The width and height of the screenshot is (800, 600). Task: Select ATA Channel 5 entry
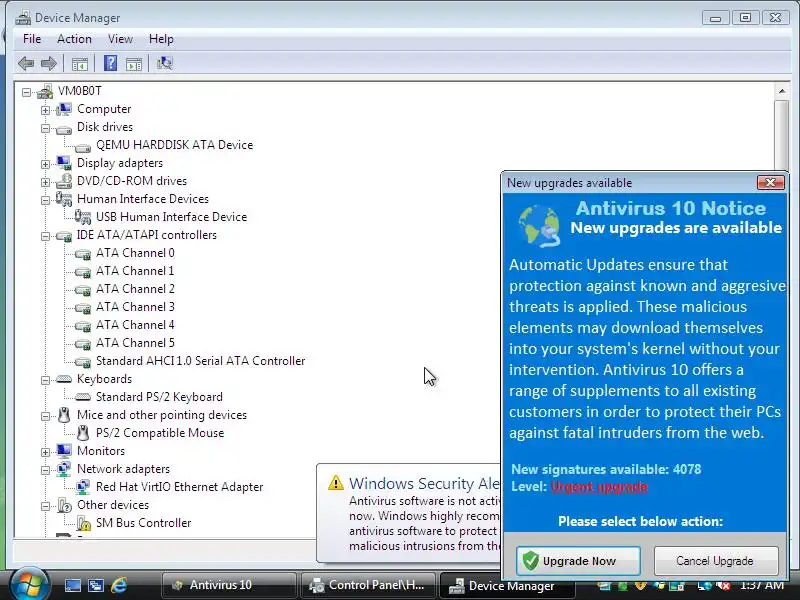135,343
